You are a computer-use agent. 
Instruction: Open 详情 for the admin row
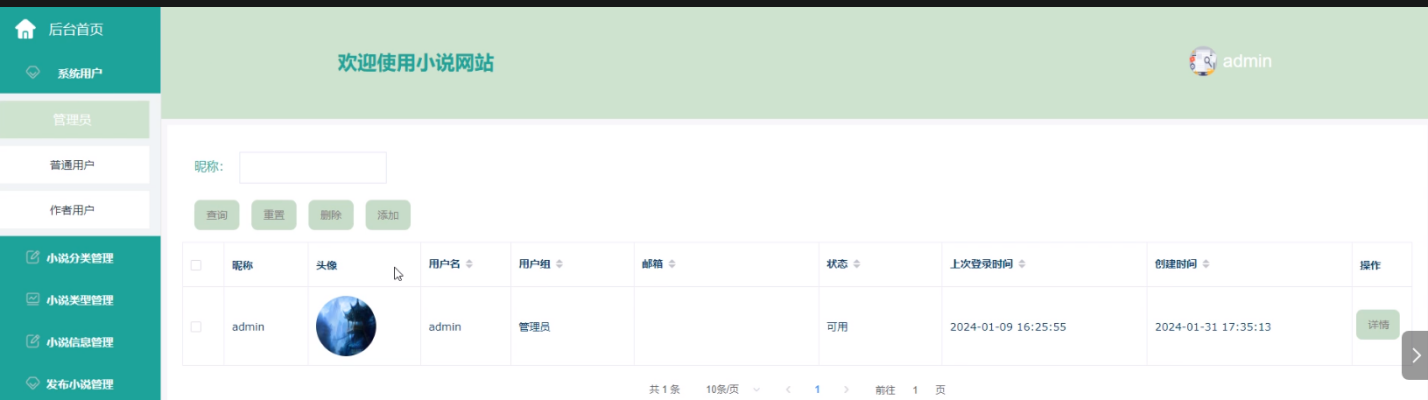pyautogui.click(x=1378, y=325)
